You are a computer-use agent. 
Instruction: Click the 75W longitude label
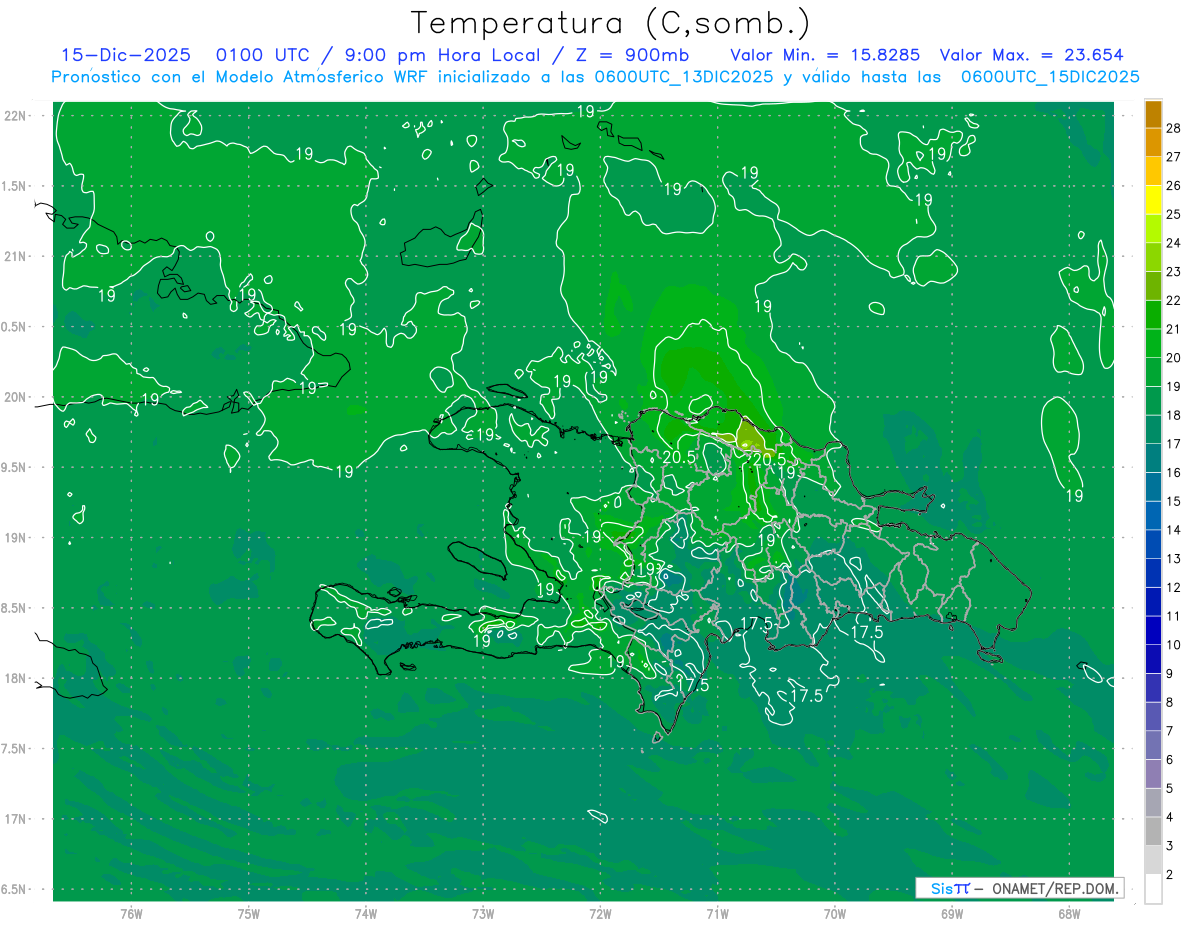coord(249,914)
